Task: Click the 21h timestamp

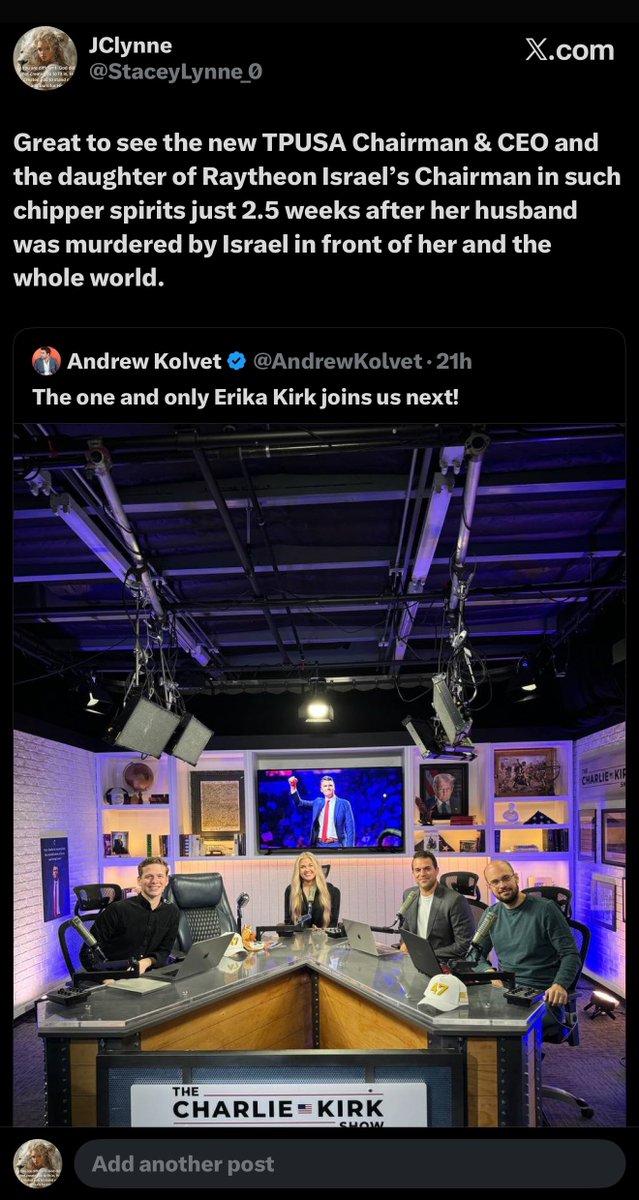Action: tap(452, 361)
